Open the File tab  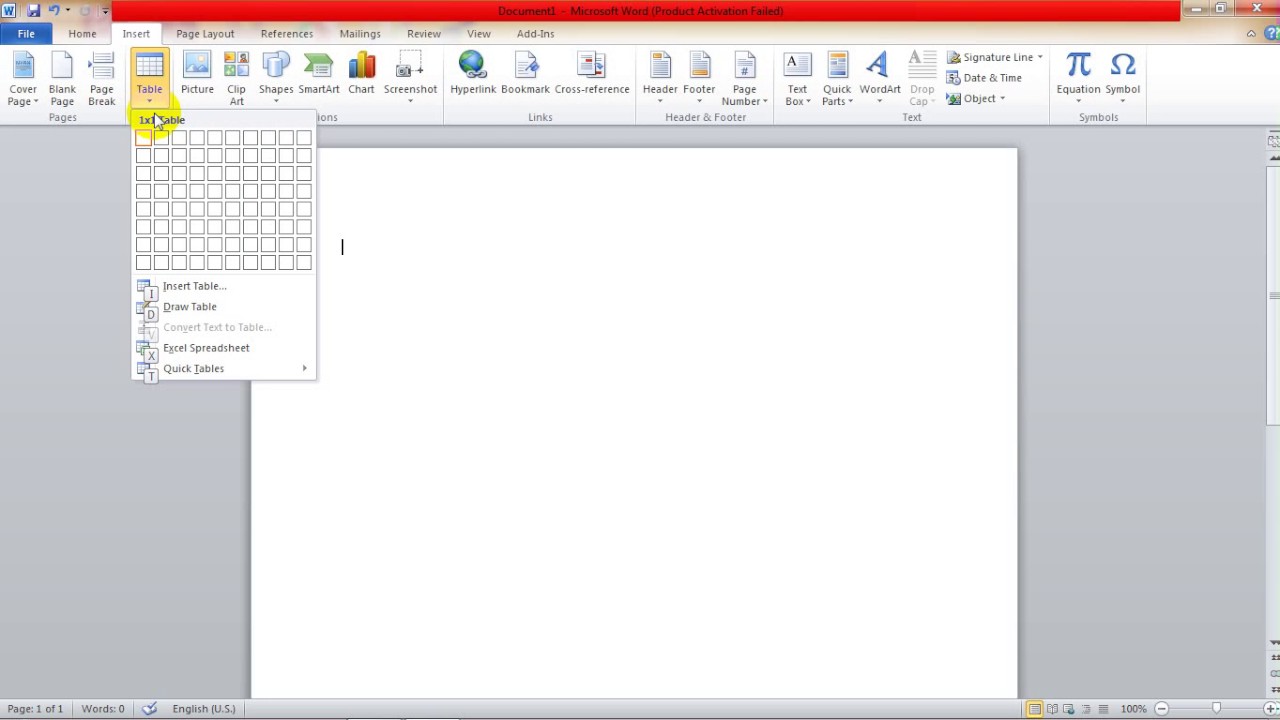tap(26, 34)
